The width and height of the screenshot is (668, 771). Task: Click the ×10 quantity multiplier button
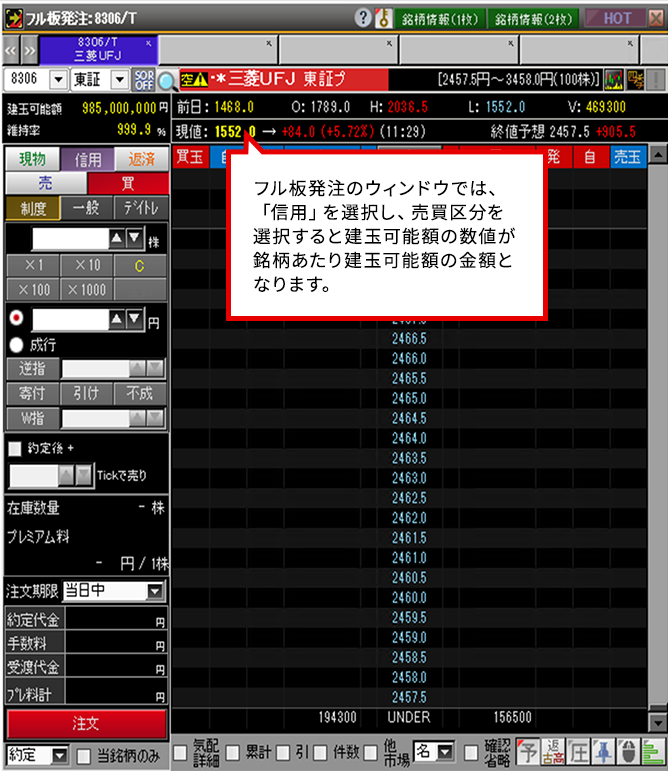(87, 266)
